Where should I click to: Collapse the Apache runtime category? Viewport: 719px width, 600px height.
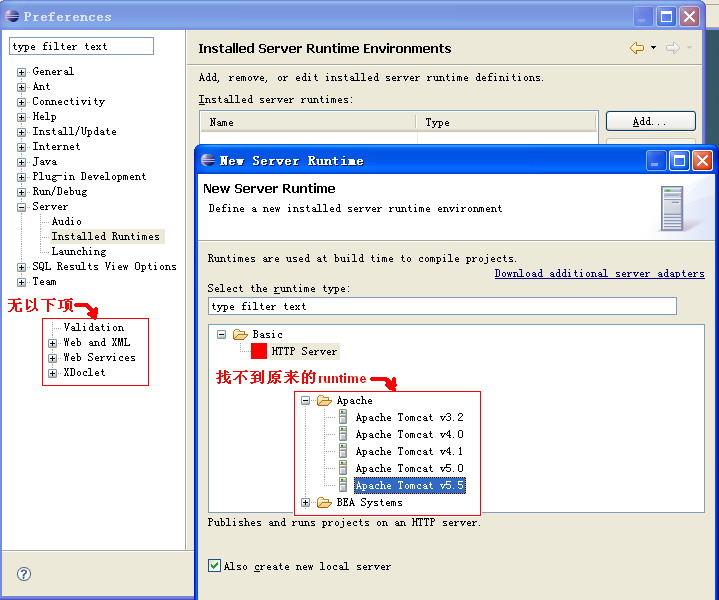tap(306, 401)
